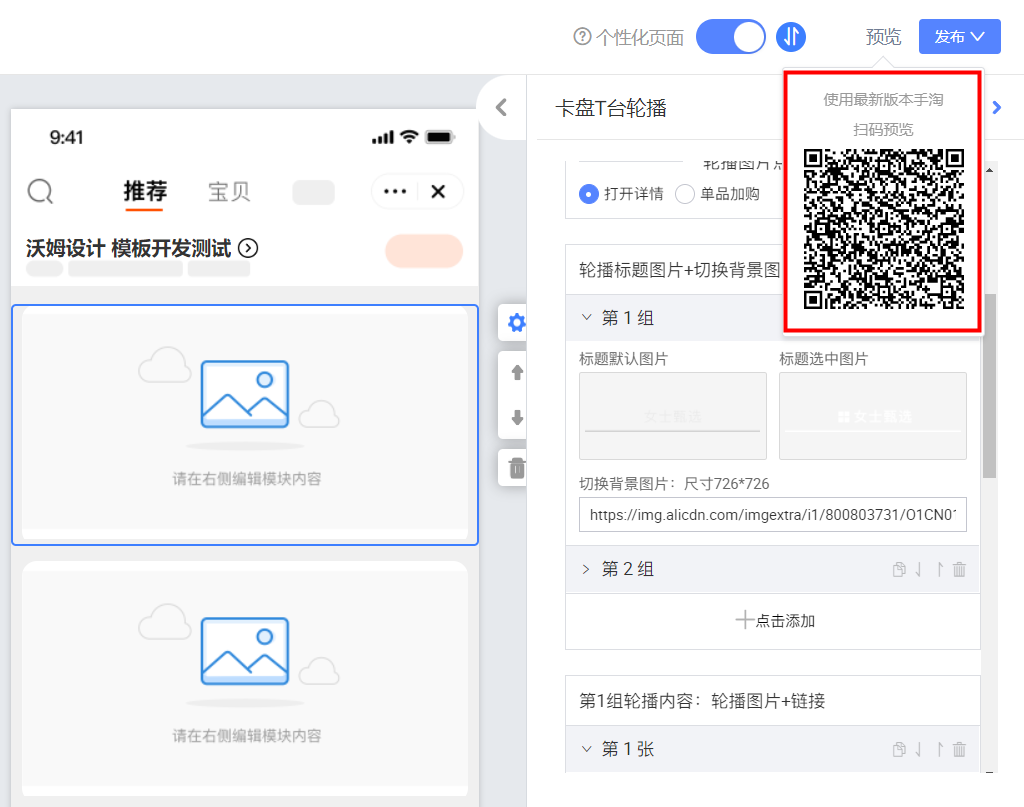Click the 轮播标题图片+切换背景图 heading
Image resolution: width=1024 pixels, height=807 pixels.
(x=679, y=270)
